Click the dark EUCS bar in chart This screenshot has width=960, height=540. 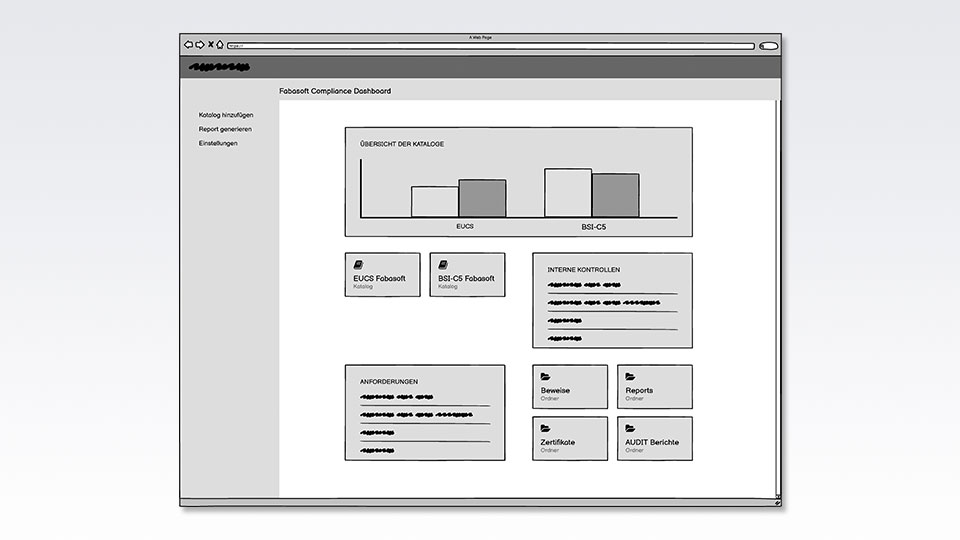482,198
